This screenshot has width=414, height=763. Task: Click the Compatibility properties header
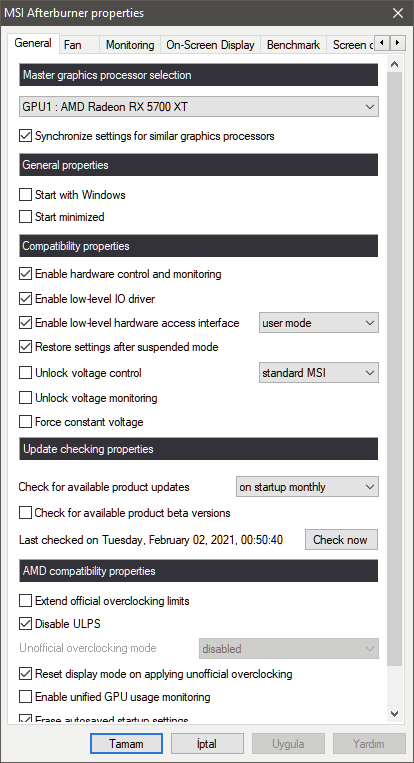click(x=198, y=246)
